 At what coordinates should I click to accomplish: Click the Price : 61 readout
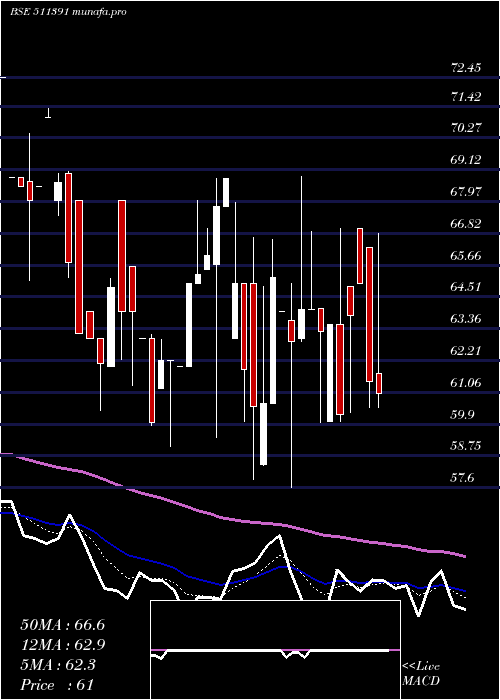tap(57, 685)
